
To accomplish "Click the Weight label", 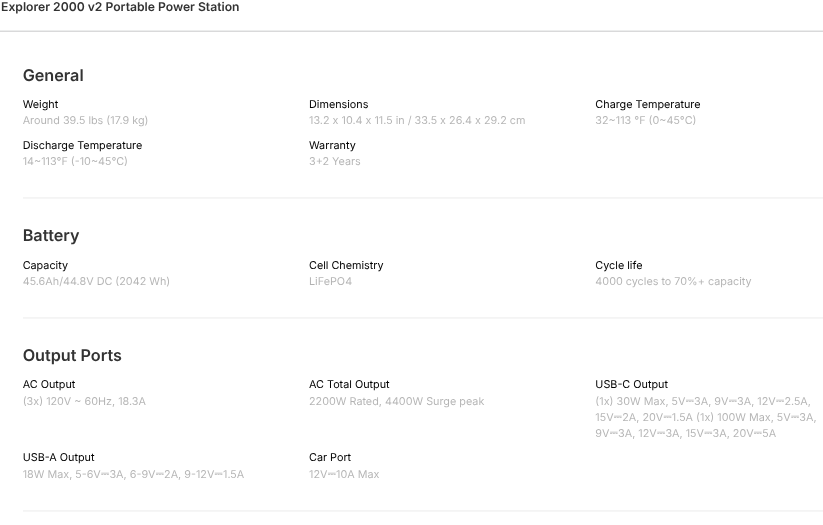I will pyautogui.click(x=41, y=104).
